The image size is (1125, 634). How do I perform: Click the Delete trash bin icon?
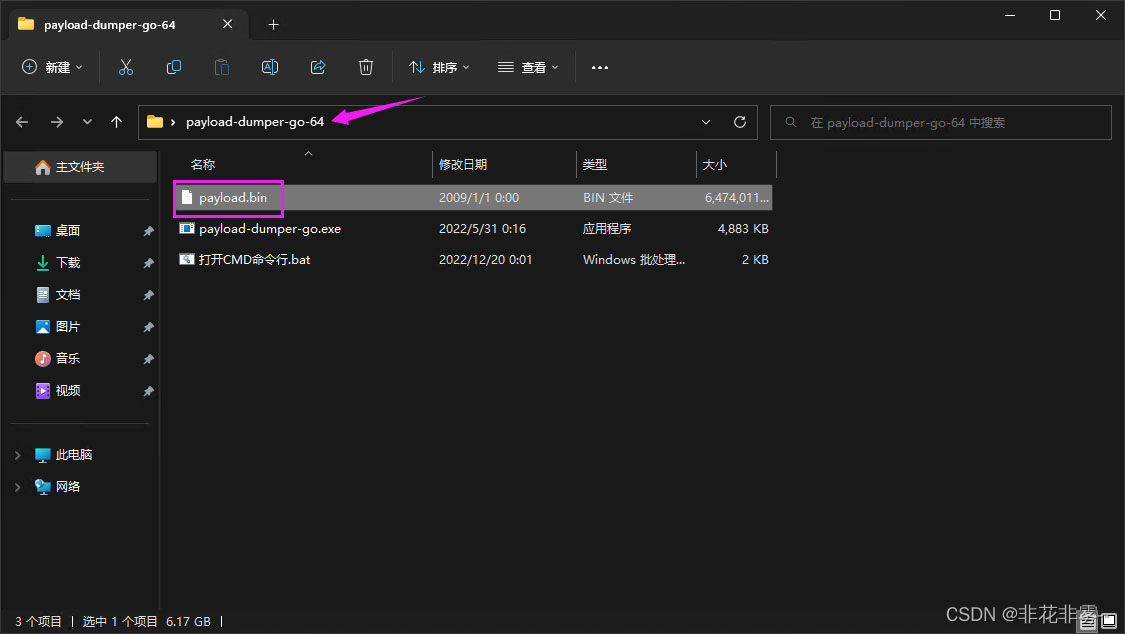tap(366, 67)
